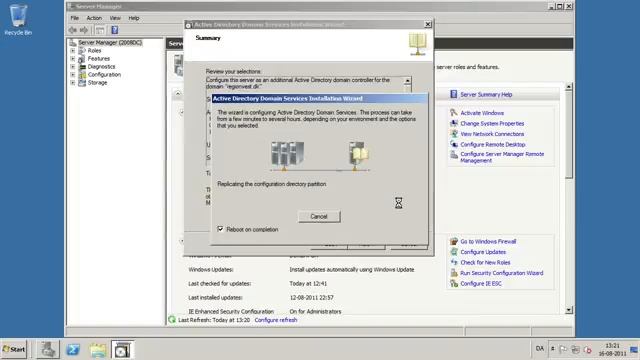Screen dimensions: 640x360
Task: Click the Go to Windows Firewall icon
Action: (453, 241)
